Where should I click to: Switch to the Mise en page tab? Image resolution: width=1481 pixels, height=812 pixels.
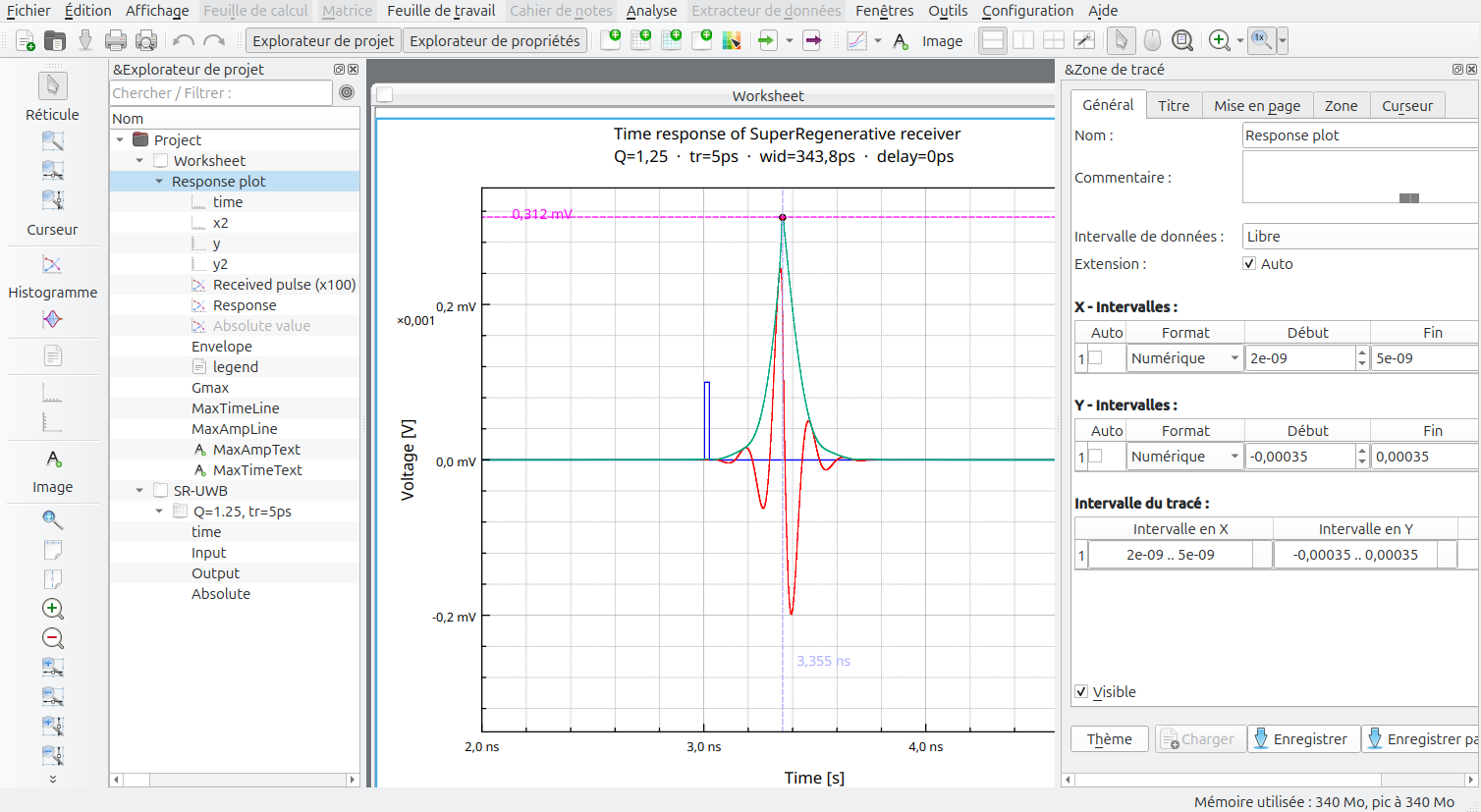pyautogui.click(x=1256, y=106)
